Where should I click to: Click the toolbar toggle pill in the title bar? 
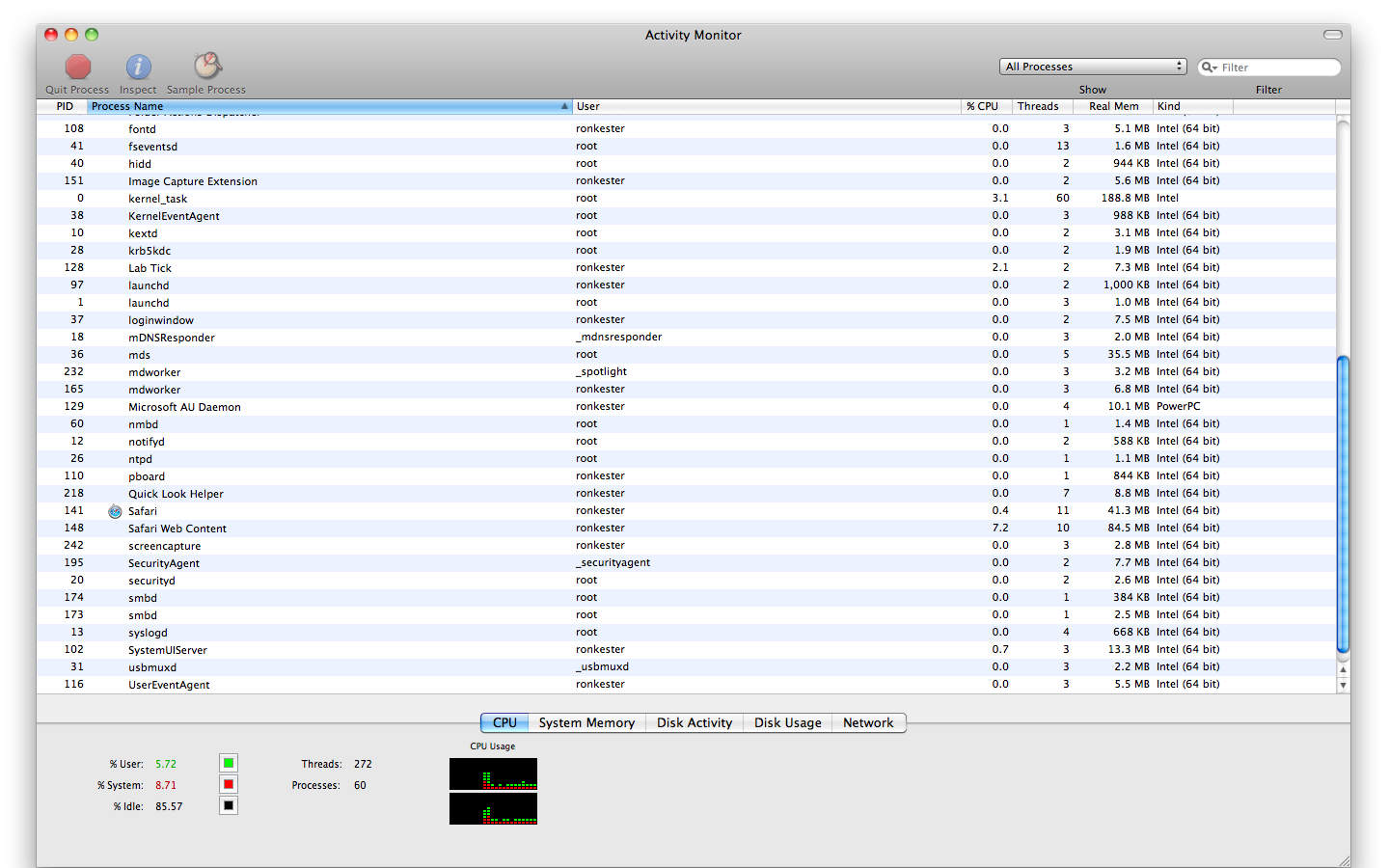(1333, 35)
